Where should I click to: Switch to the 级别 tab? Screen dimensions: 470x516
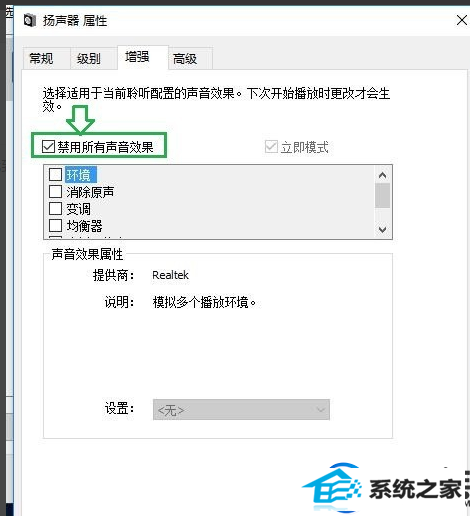coord(89,59)
